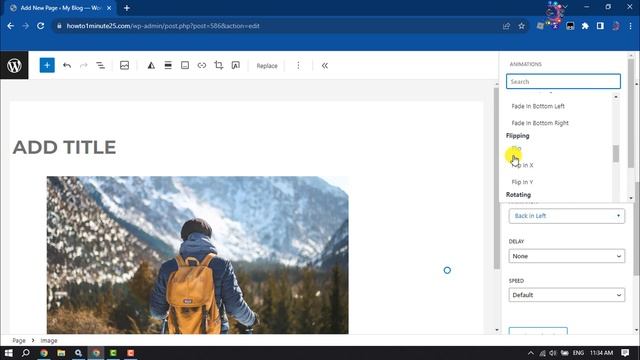640x360 pixels.
Task: Add text over the image
Action: 236,65
